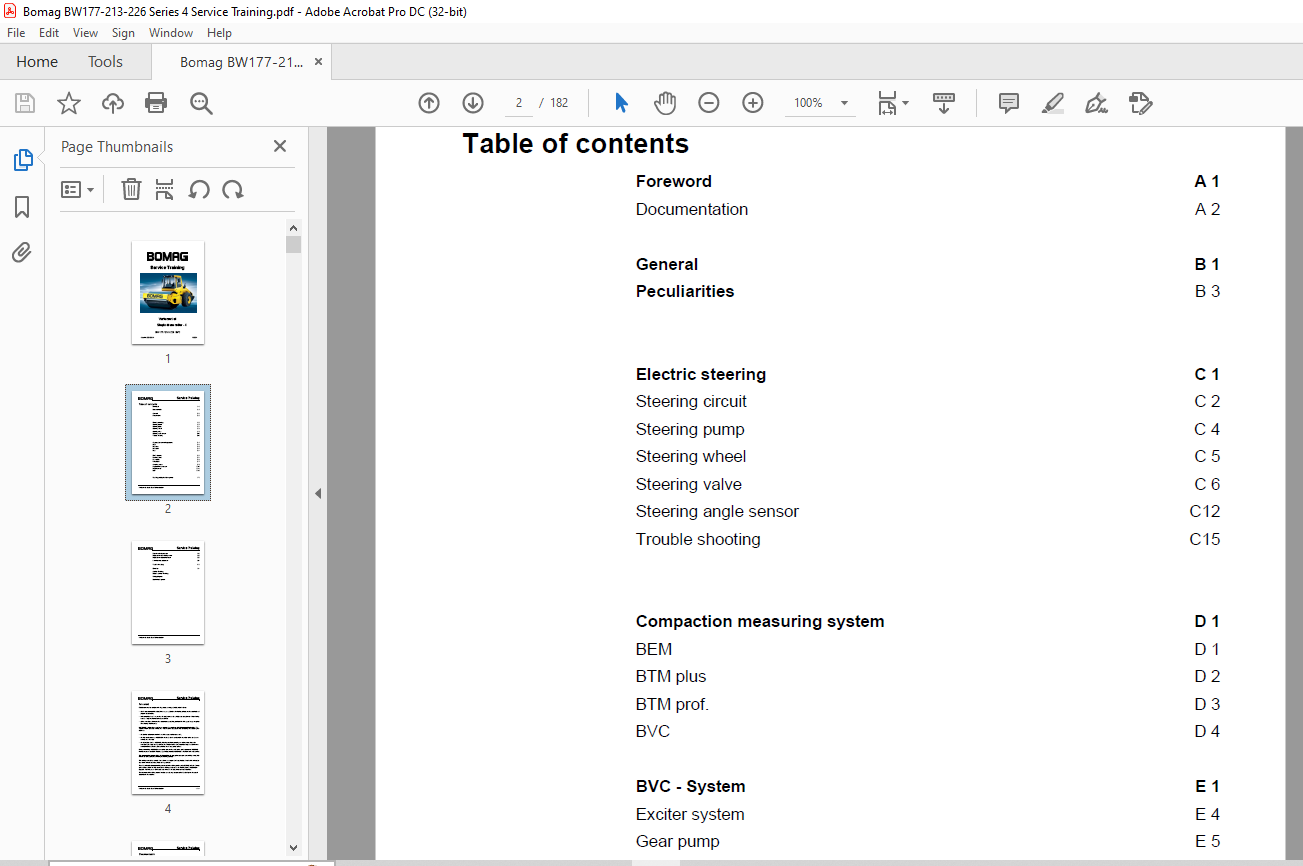Select page 4 thumbnail
Screen dimensions: 1303x866
(168, 743)
